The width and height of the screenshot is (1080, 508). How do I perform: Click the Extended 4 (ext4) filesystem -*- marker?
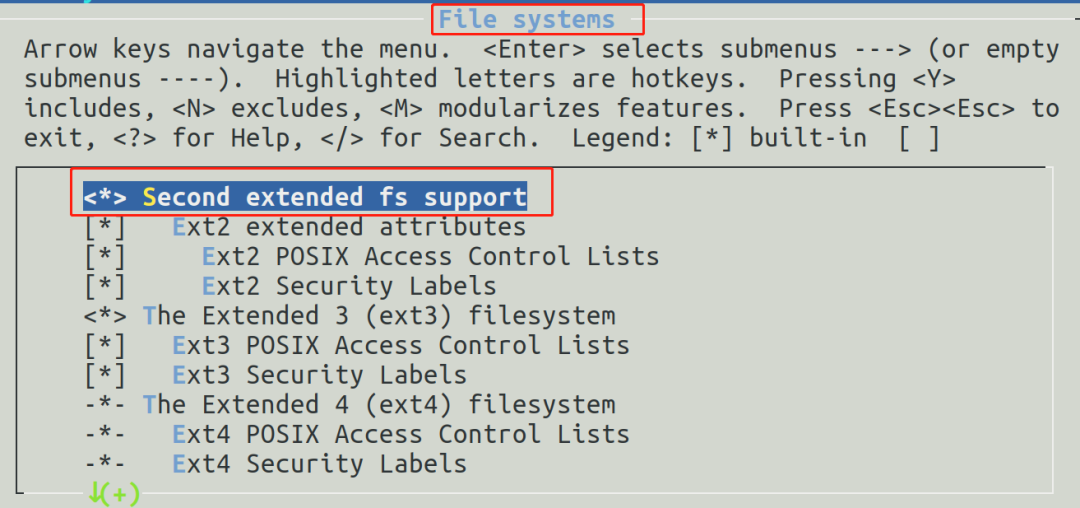105,405
